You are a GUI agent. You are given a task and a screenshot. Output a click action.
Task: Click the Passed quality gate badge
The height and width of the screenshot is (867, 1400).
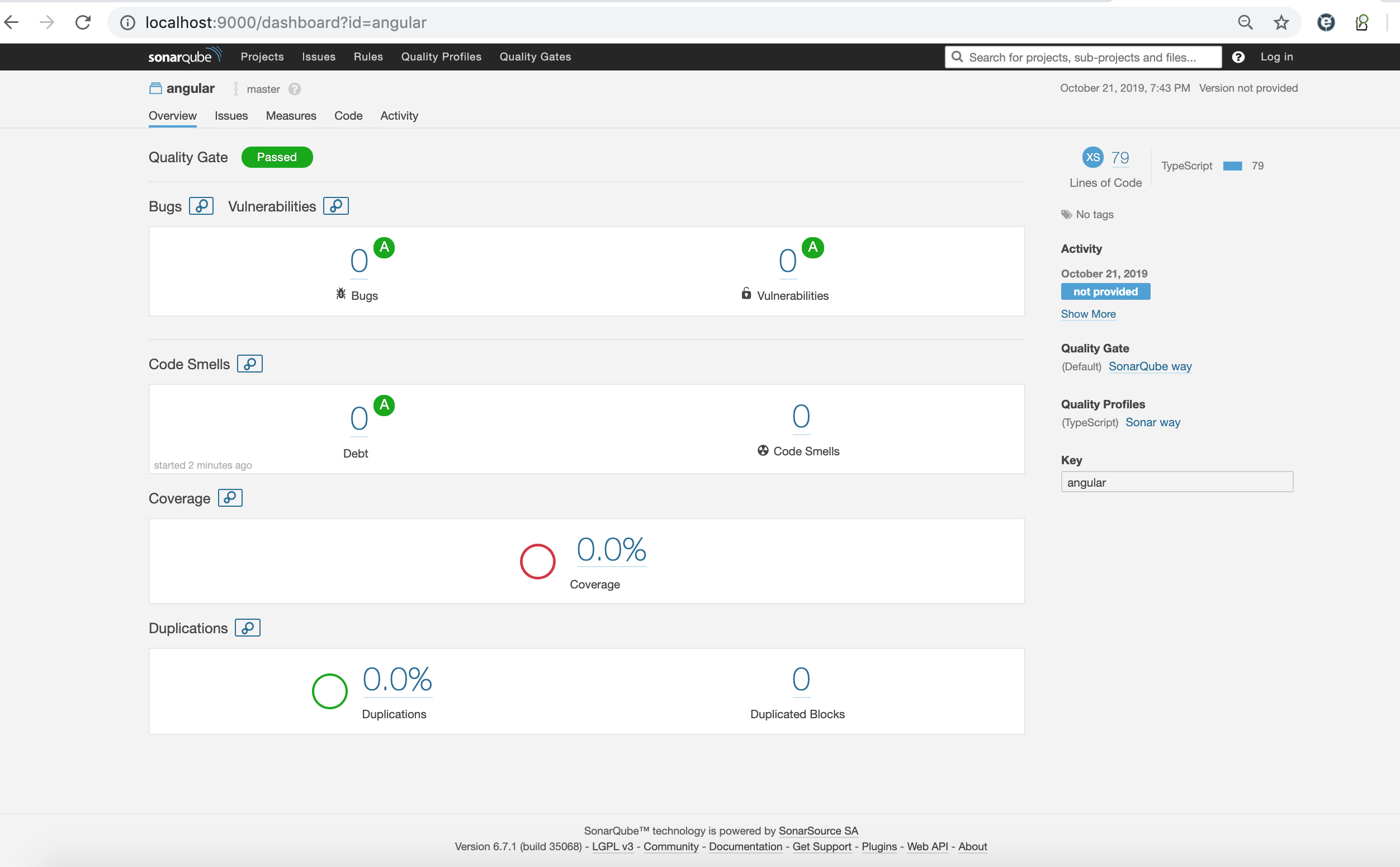pyautogui.click(x=277, y=156)
